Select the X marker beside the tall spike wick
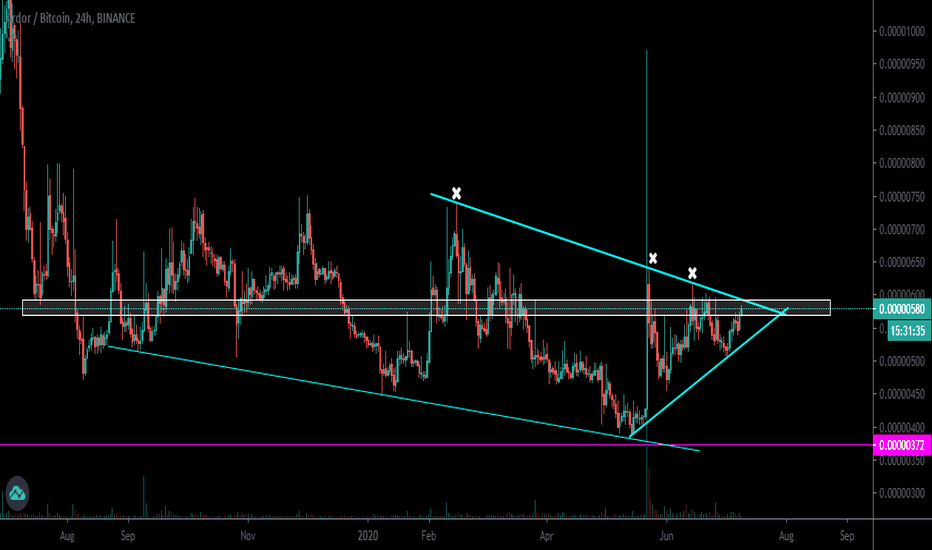 [x=653, y=258]
